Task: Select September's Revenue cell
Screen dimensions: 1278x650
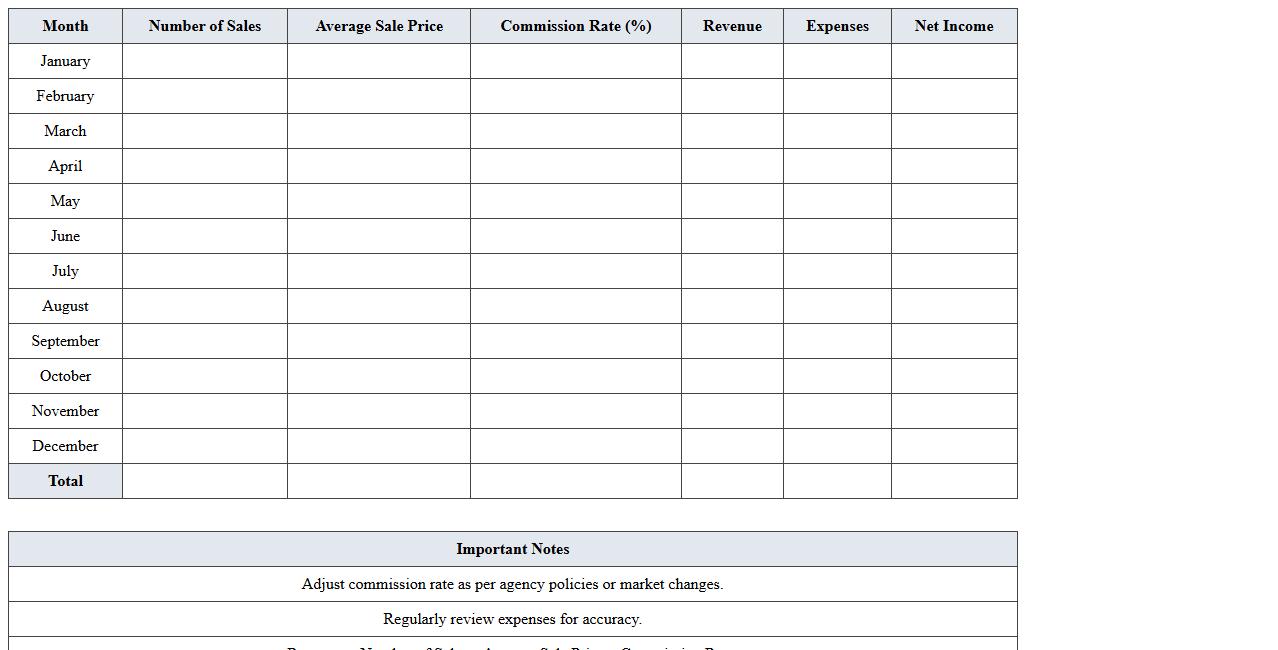Action: tap(732, 341)
